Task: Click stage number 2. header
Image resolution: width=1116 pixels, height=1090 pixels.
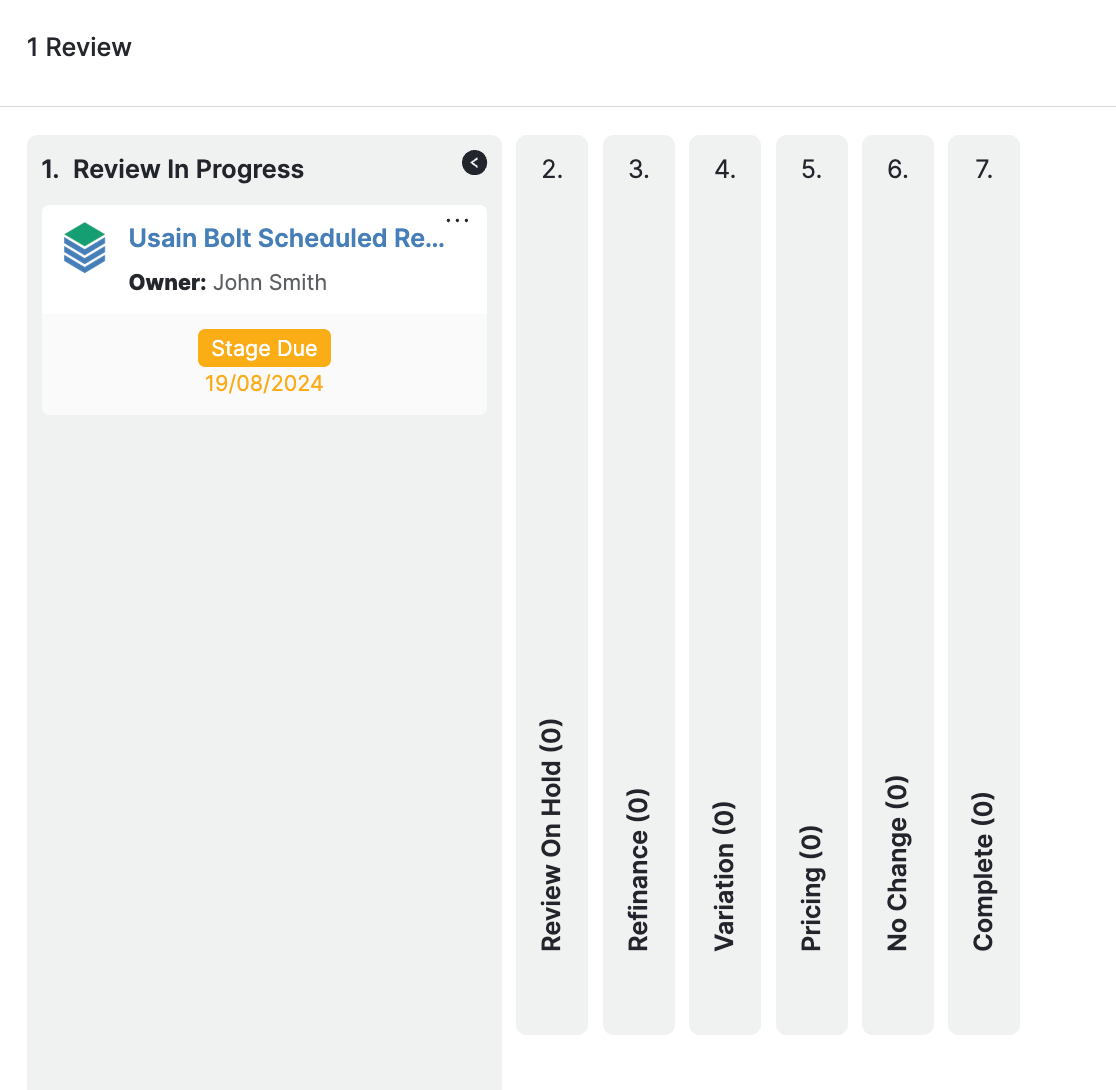Action: click(x=552, y=169)
